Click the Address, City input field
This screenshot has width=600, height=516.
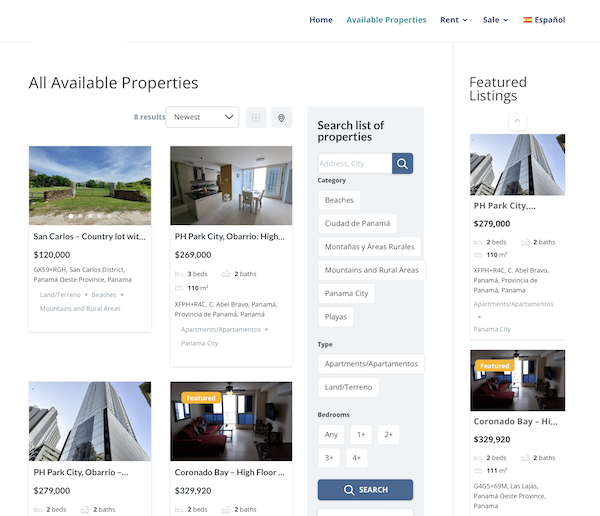[x=354, y=164]
